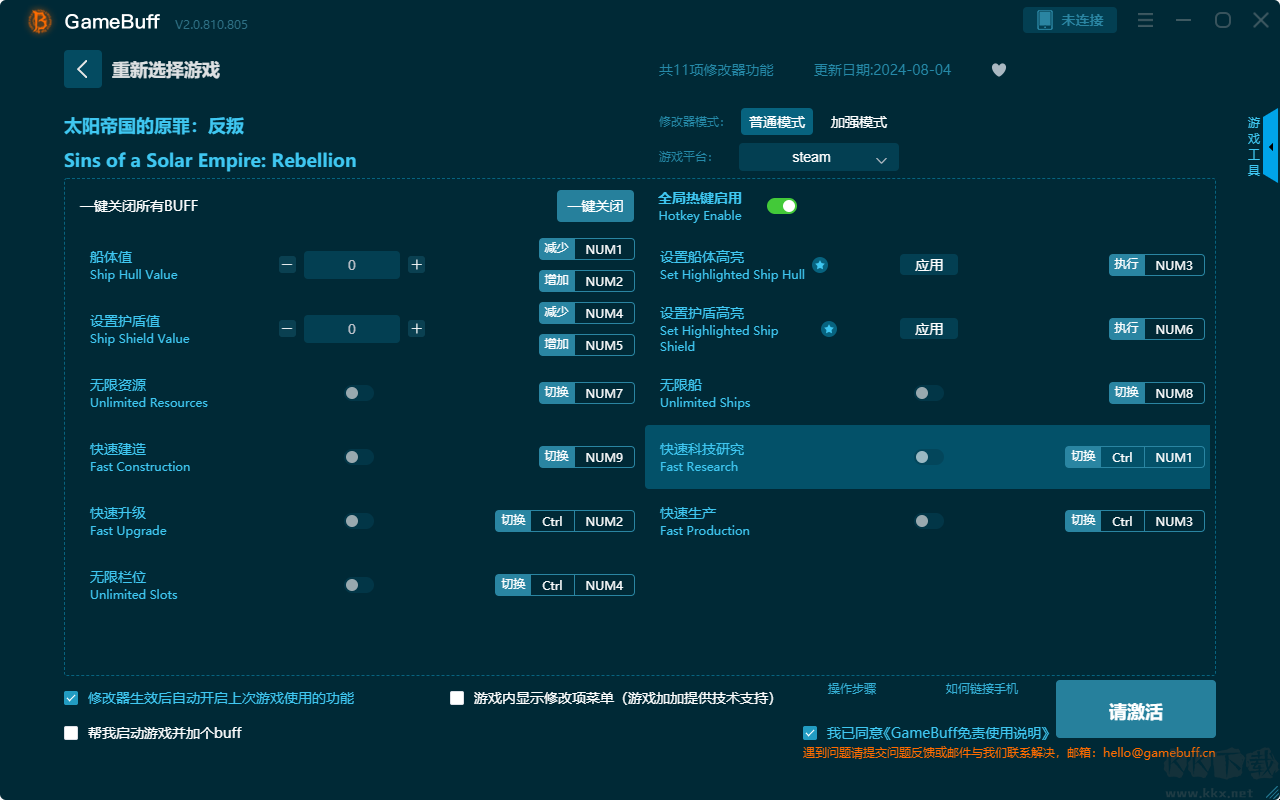Open how to link phone (如何链接手机) link
The image size is (1280, 800).
pyautogui.click(x=982, y=689)
